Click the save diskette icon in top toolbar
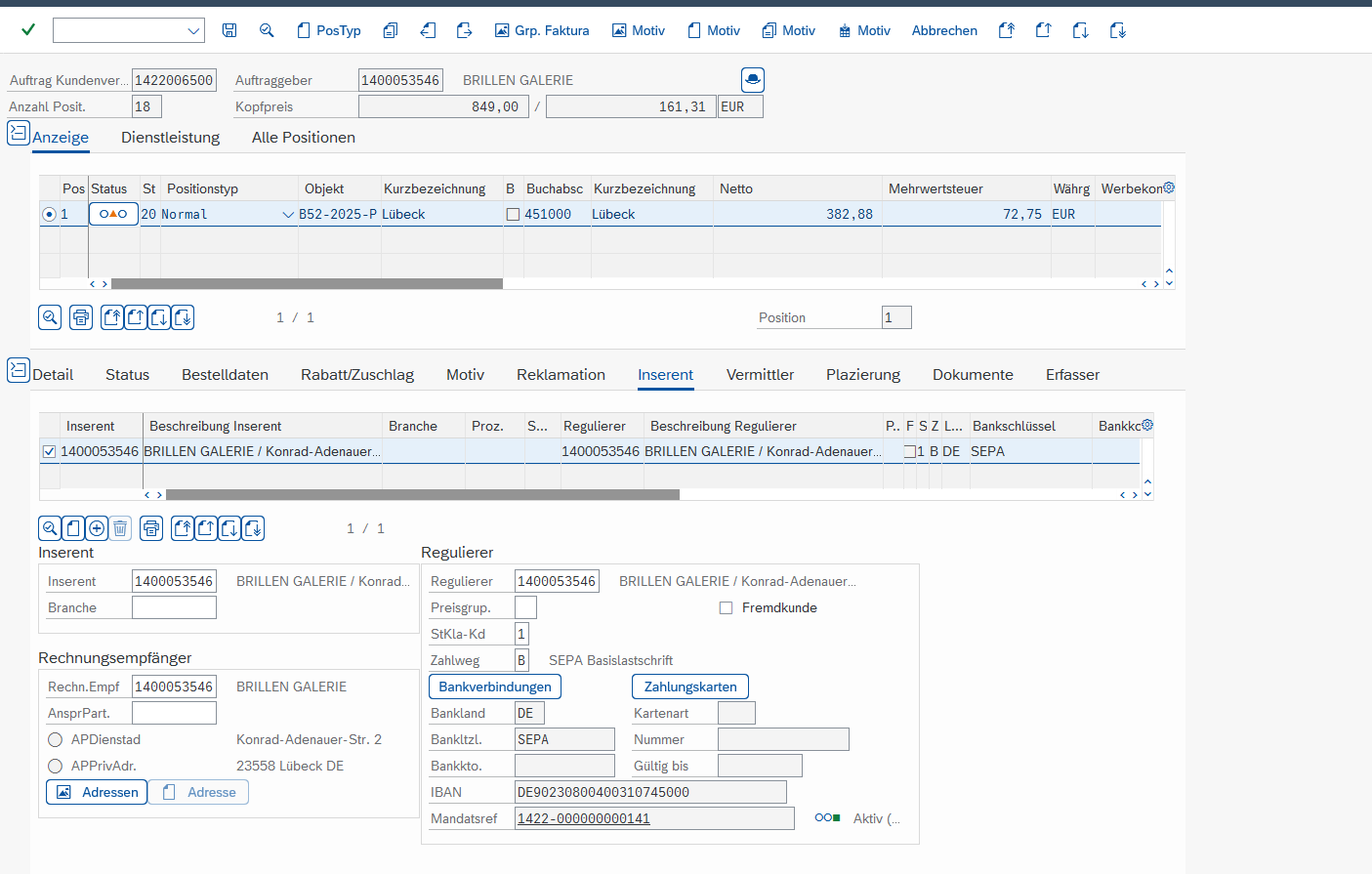 click(229, 30)
